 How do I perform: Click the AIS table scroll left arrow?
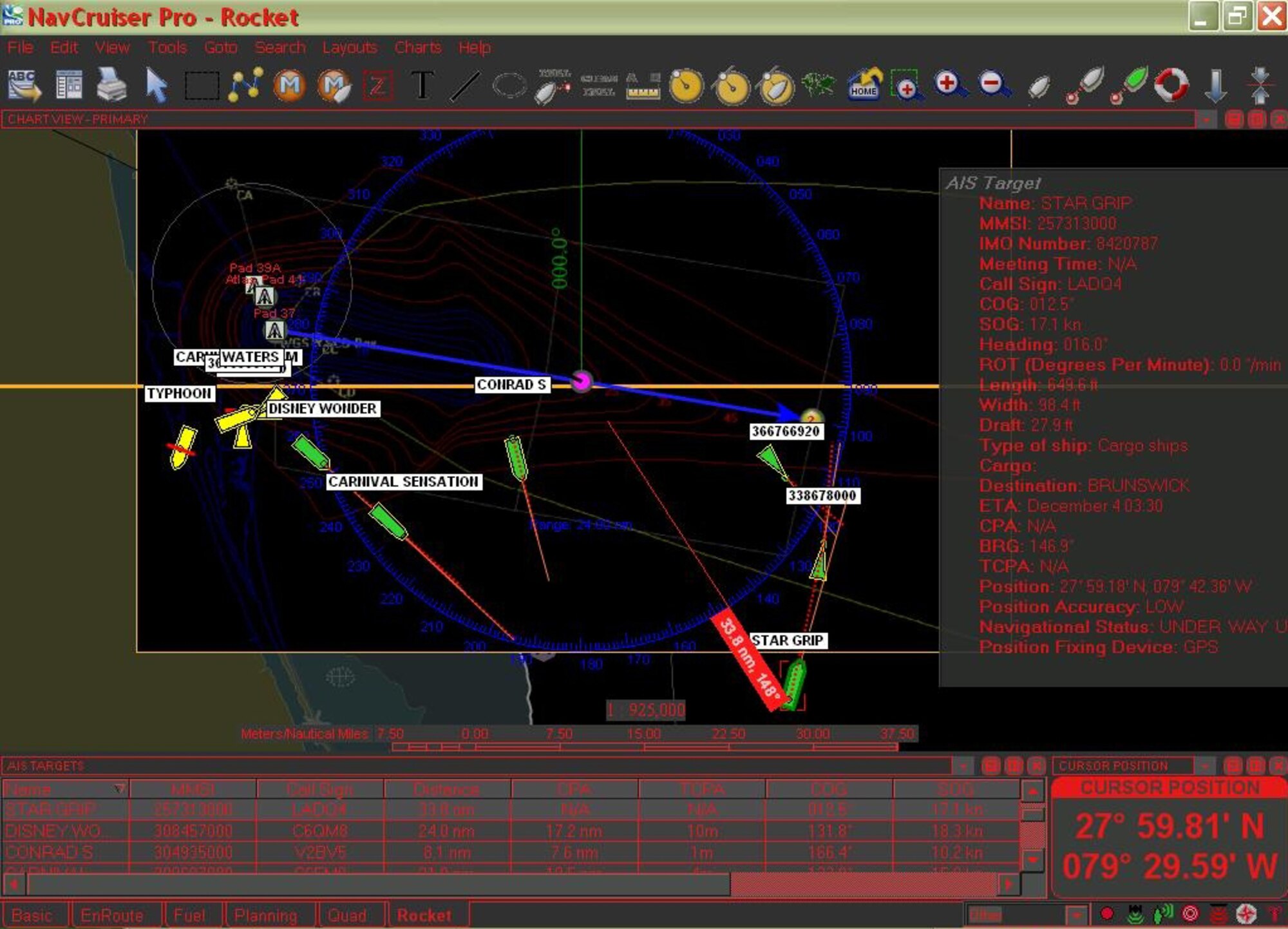click(x=14, y=885)
